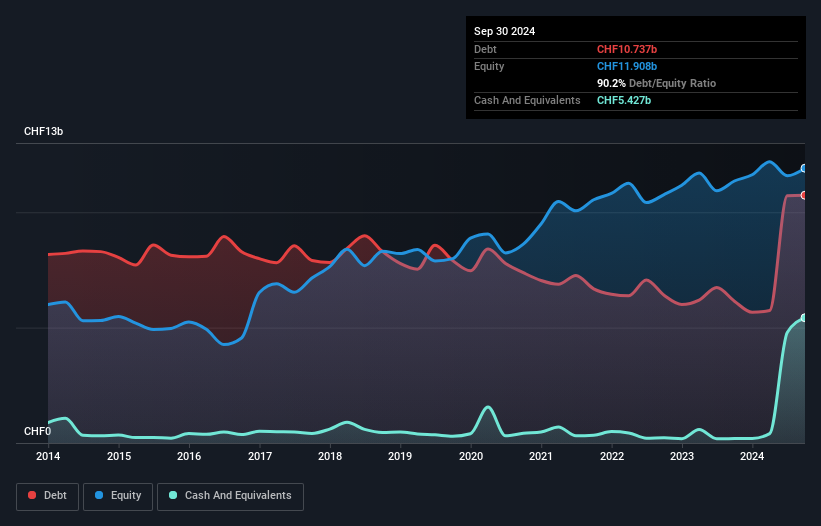Select the 2024 x-axis label
The height and width of the screenshot is (526, 821).
(x=752, y=456)
